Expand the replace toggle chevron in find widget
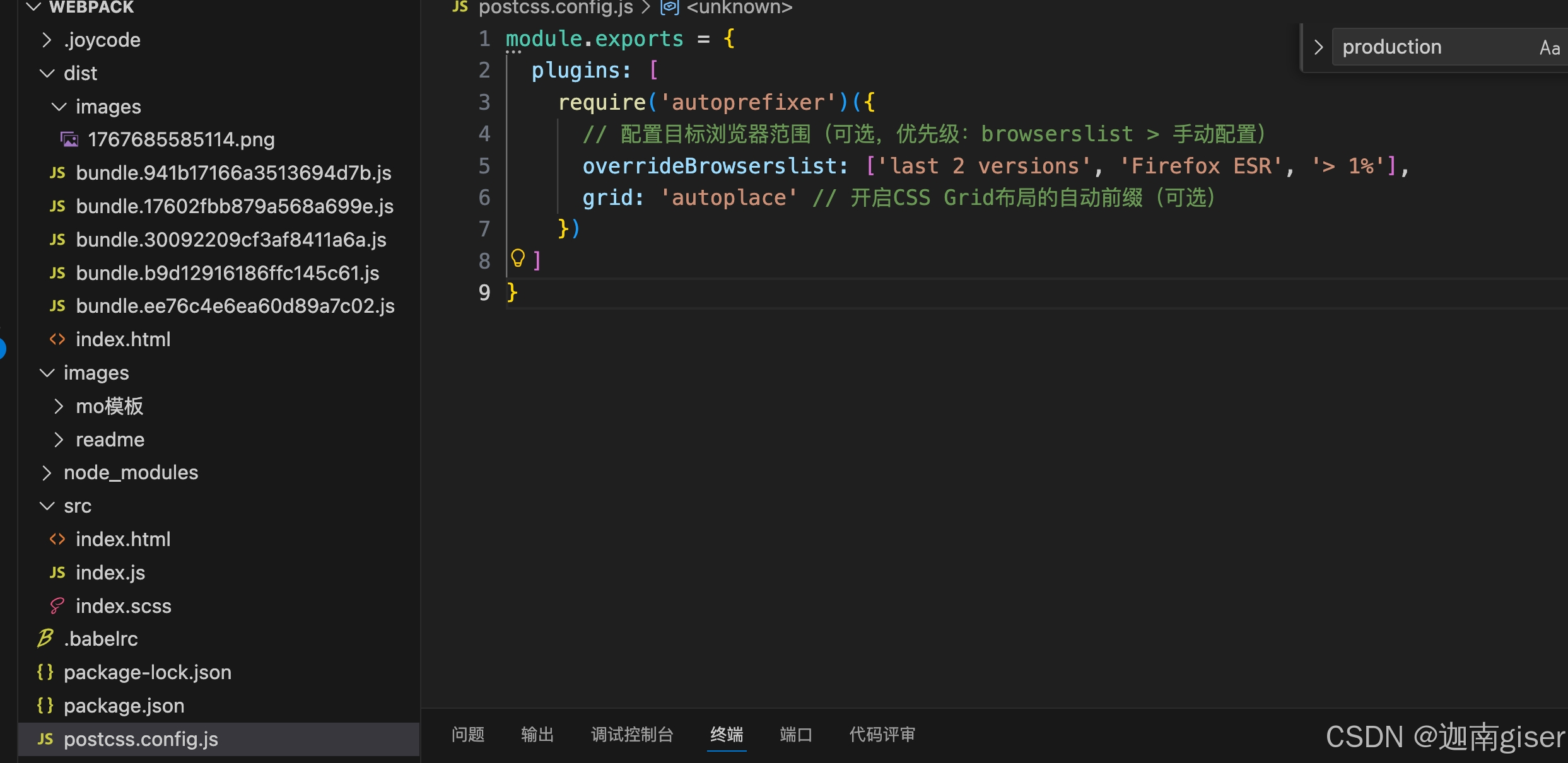 (1318, 48)
